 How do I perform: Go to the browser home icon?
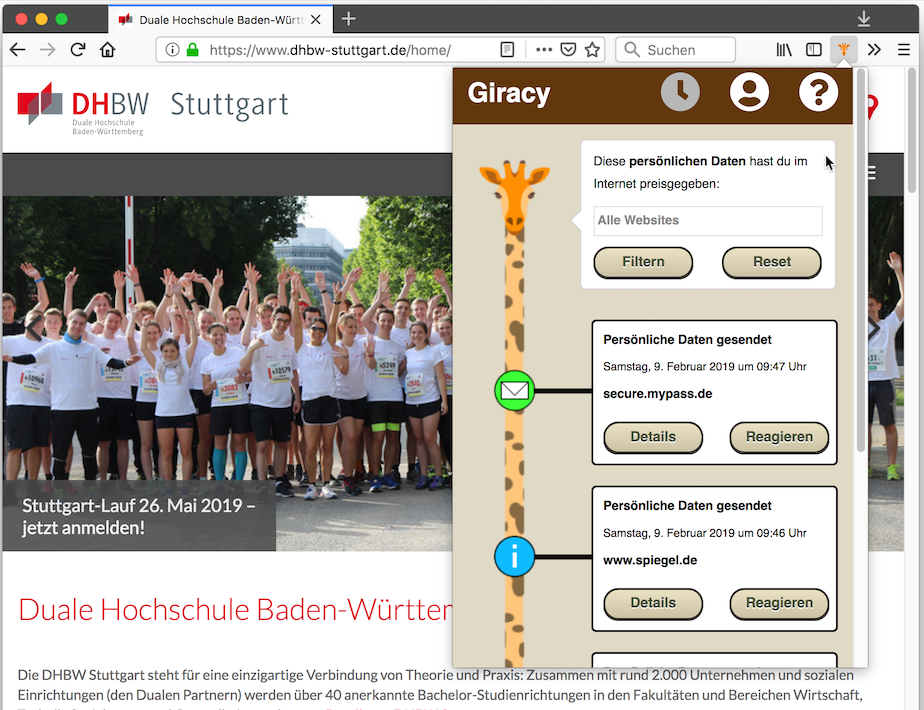point(107,49)
